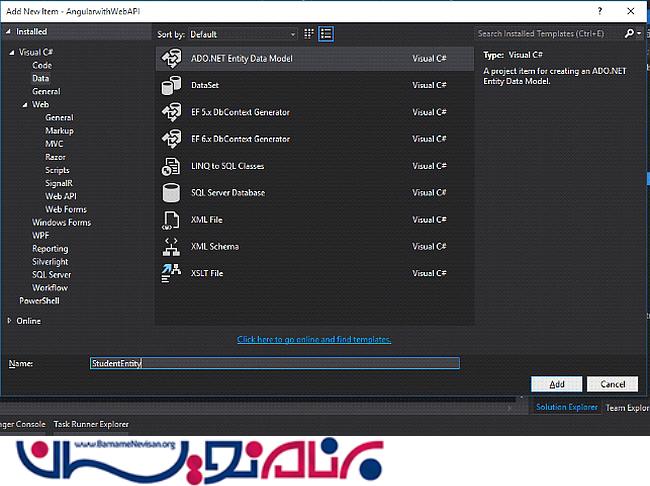Open the Package Manager Console tab
650x486 pixels.
[23, 425]
